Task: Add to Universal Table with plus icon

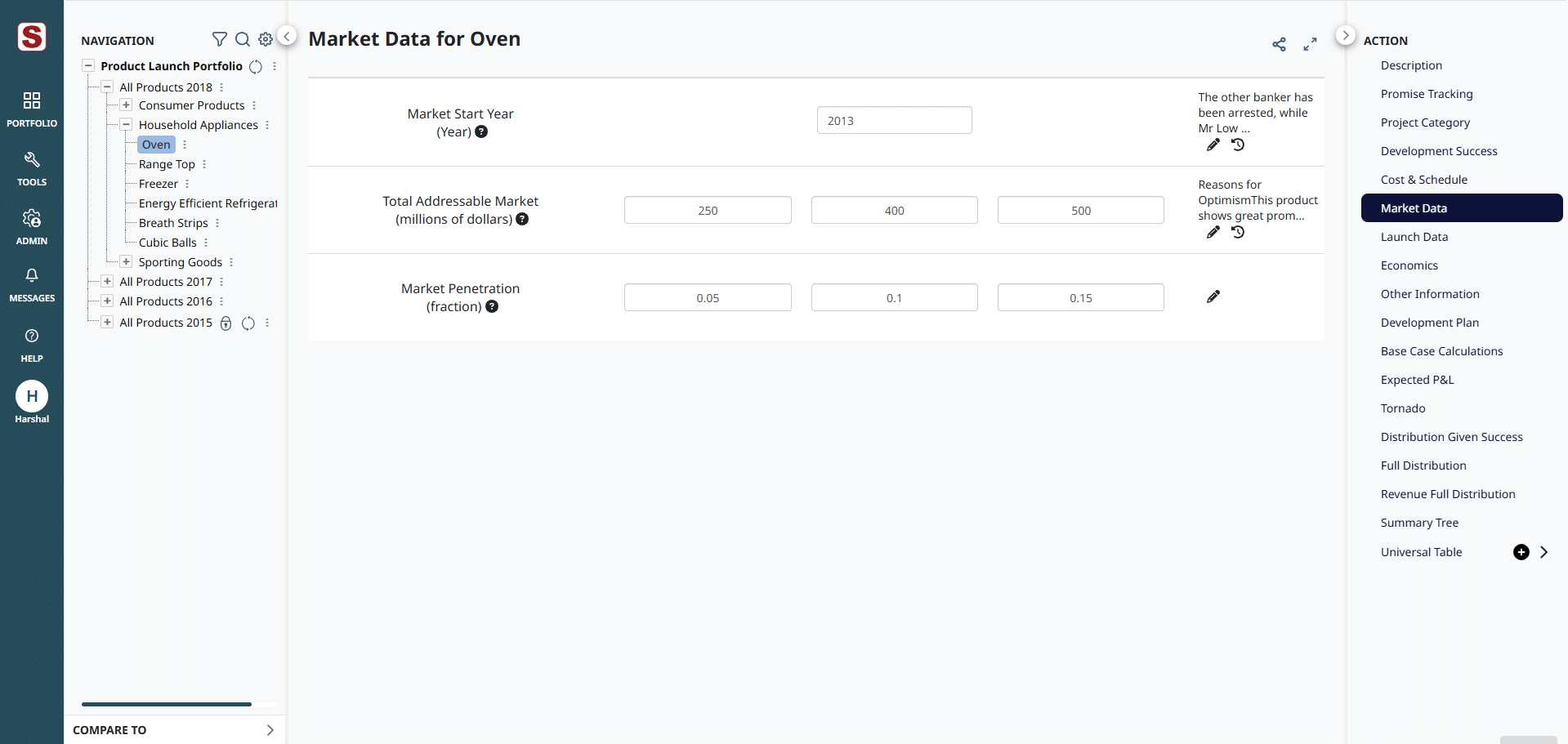Action: tap(1521, 553)
